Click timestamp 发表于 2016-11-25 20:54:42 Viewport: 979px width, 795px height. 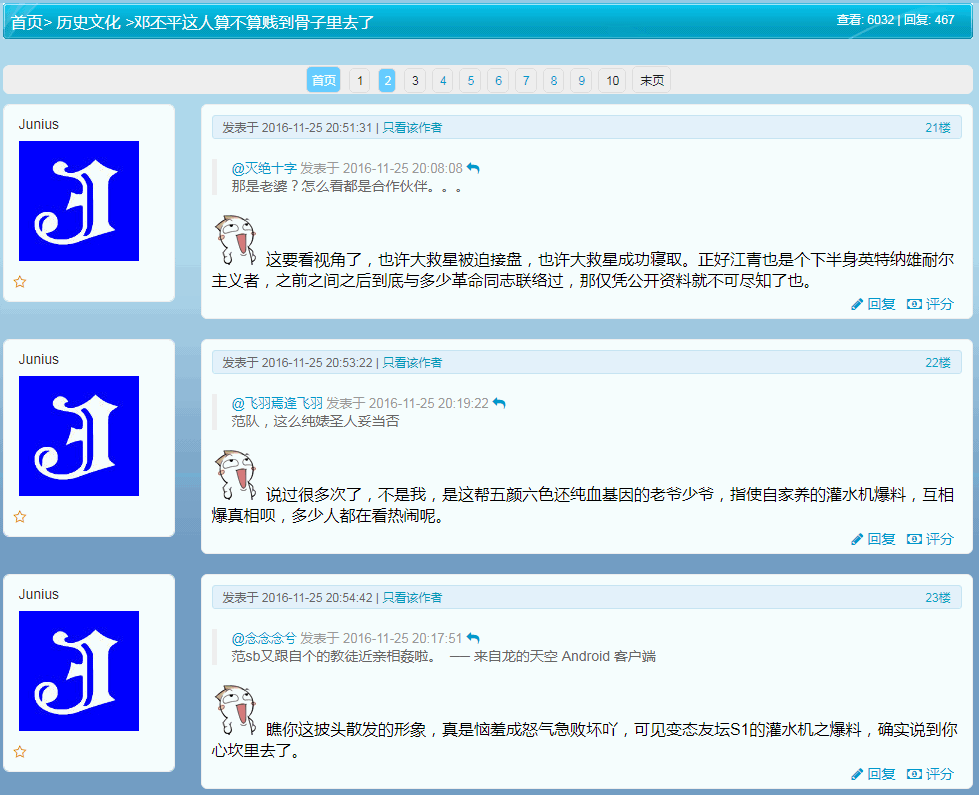click(x=297, y=597)
